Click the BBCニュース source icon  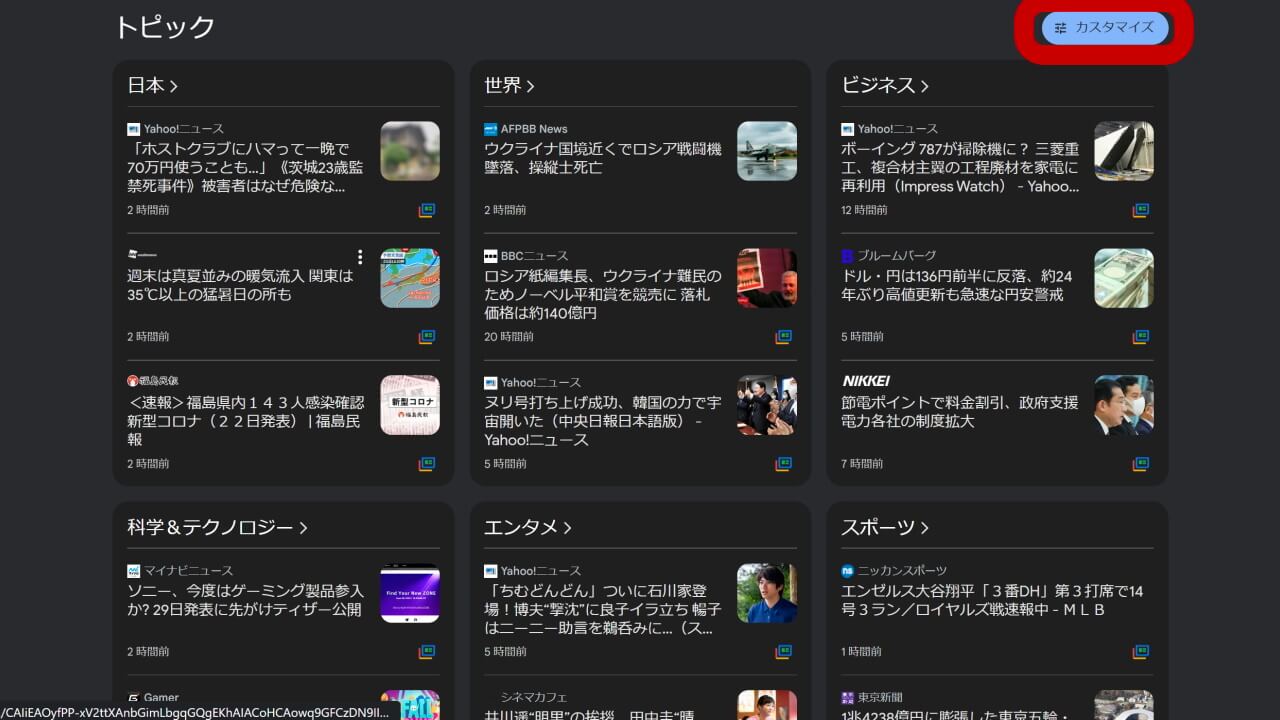coord(489,255)
